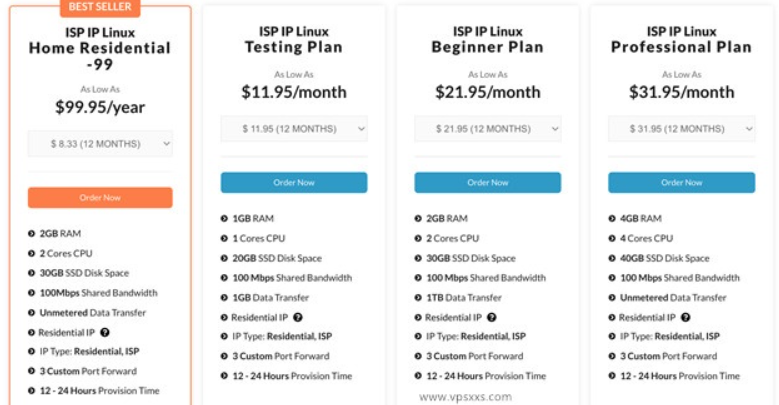Expand the $21.95 (12 Months) billing dropdown
779x405 pixels.
[x=488, y=129]
